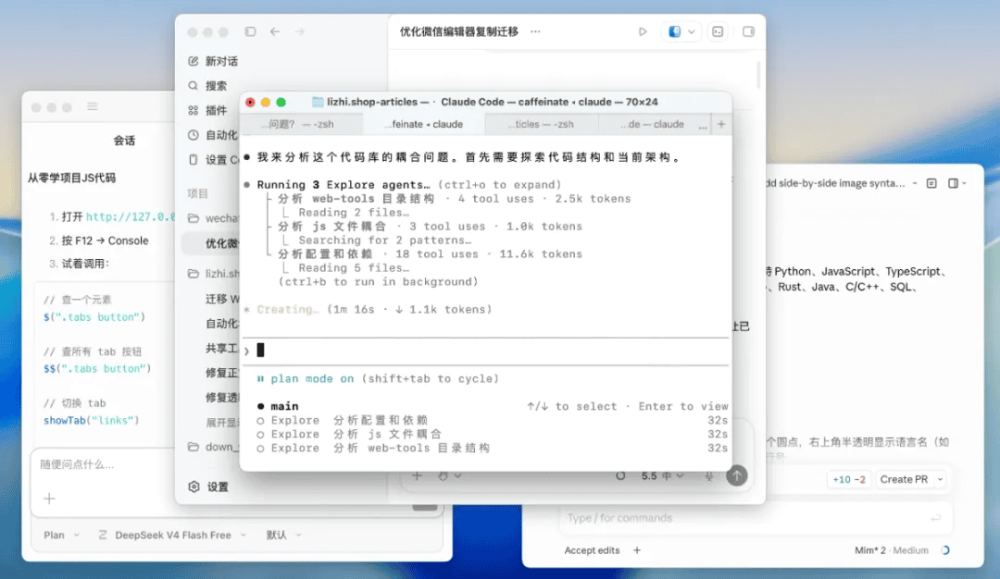
Task: Open the Finder-icon app dropdown
Action: pos(680,31)
